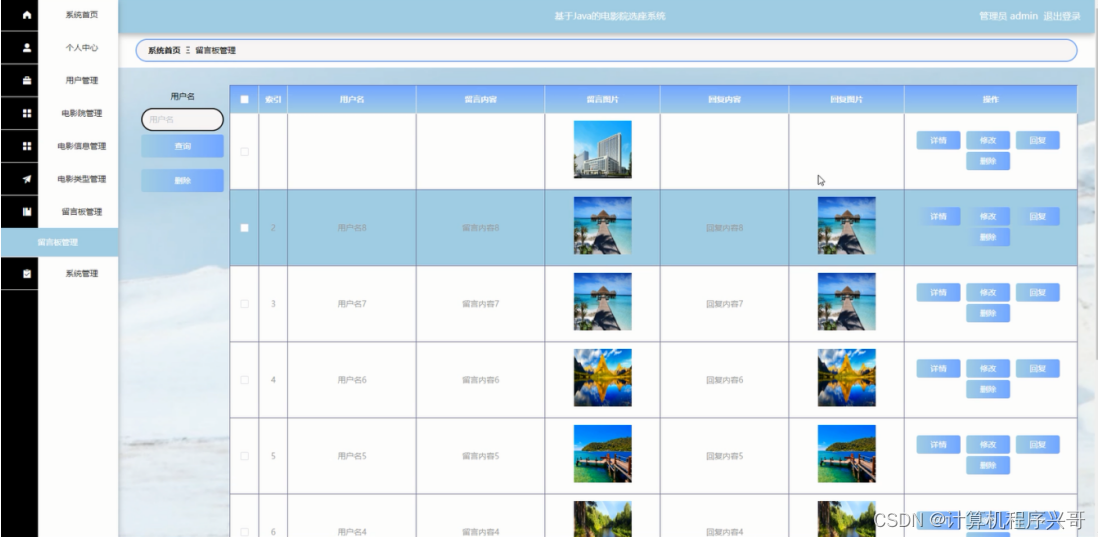Click 删除 for row 用户名8
Viewport: 1101px width, 540px height.
point(988,237)
